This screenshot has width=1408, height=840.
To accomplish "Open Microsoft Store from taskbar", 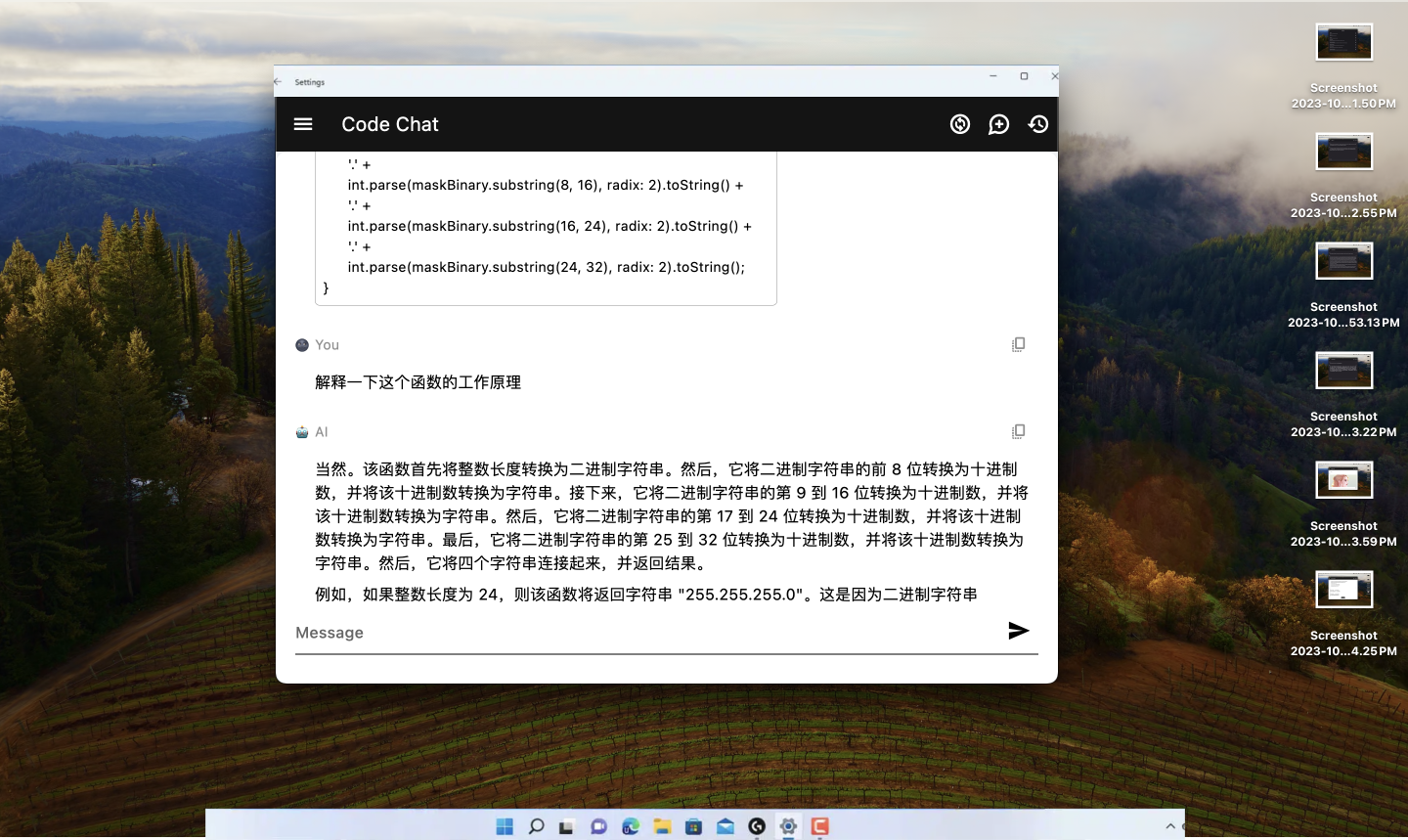I will click(x=693, y=826).
